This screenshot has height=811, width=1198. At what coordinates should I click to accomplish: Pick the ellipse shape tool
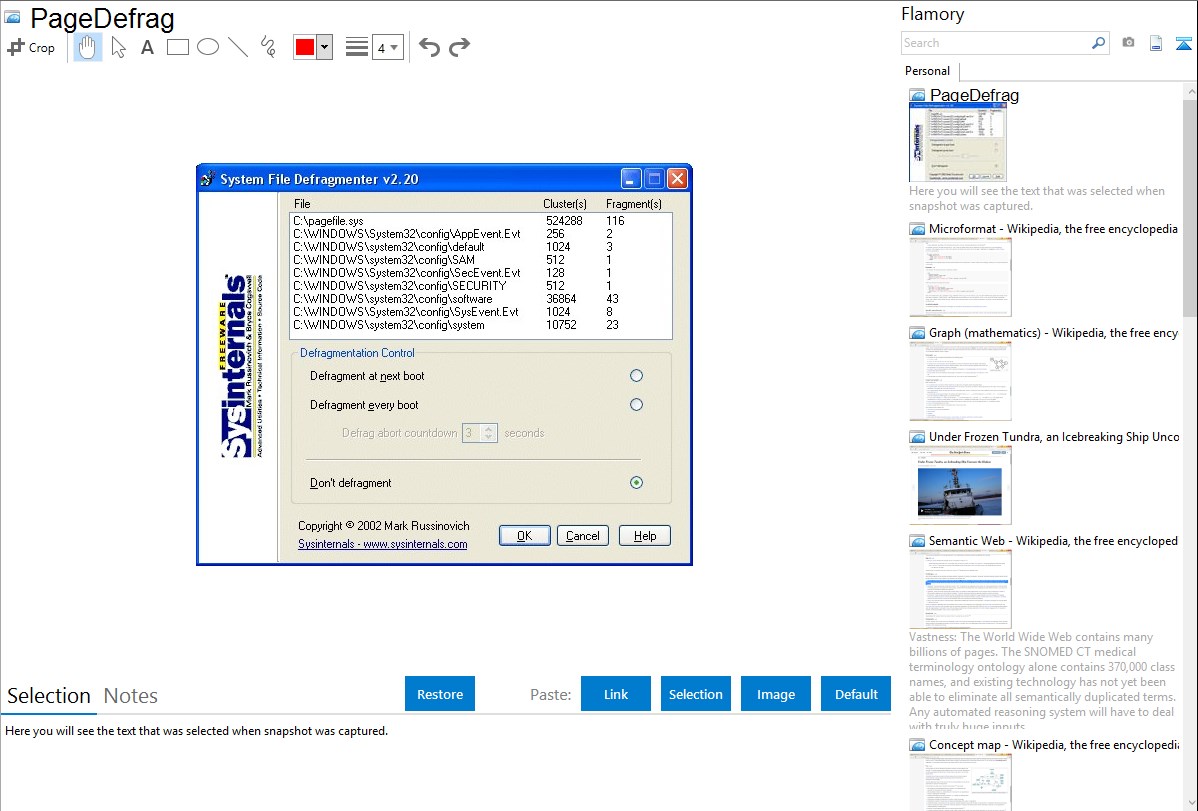208,47
